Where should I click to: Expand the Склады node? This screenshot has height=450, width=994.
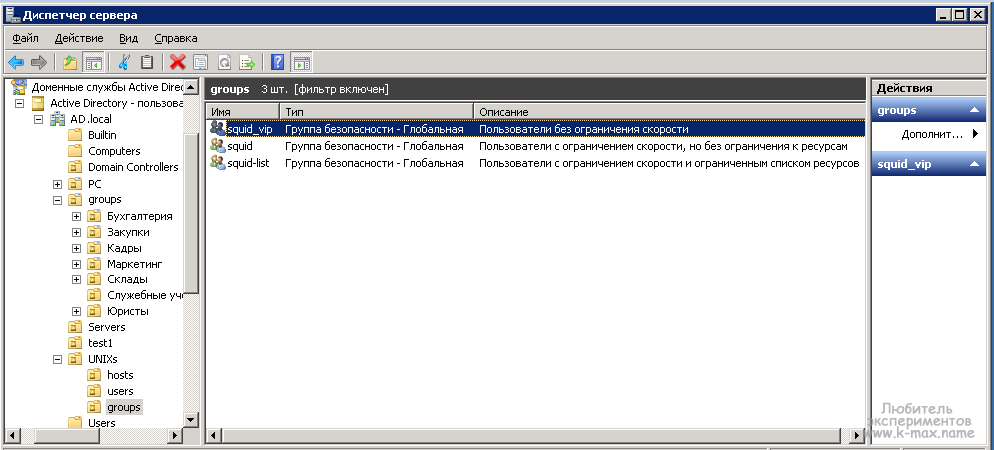click(x=77, y=280)
